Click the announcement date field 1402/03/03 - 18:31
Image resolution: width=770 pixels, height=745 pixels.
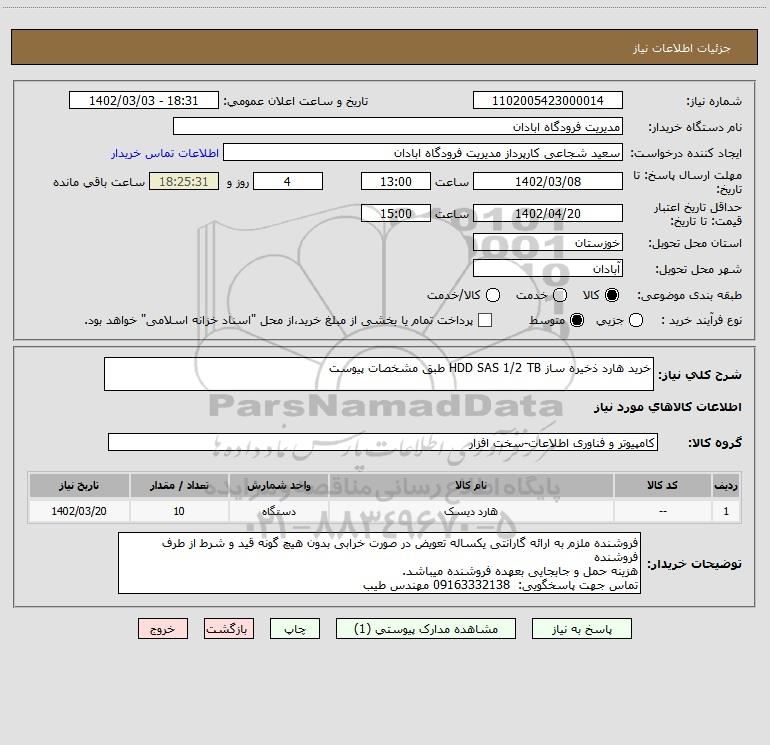[x=143, y=101]
